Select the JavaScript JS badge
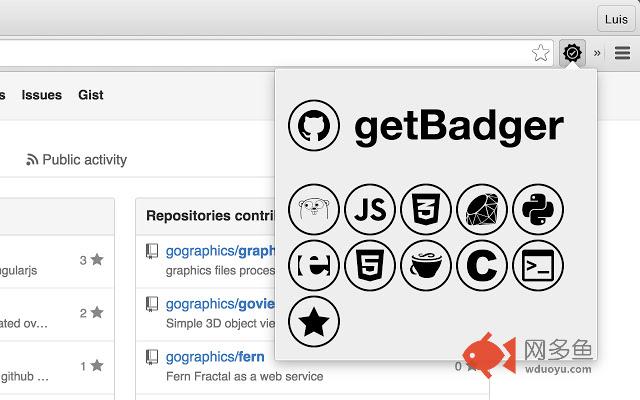Image resolution: width=640 pixels, height=400 pixels. [370, 210]
